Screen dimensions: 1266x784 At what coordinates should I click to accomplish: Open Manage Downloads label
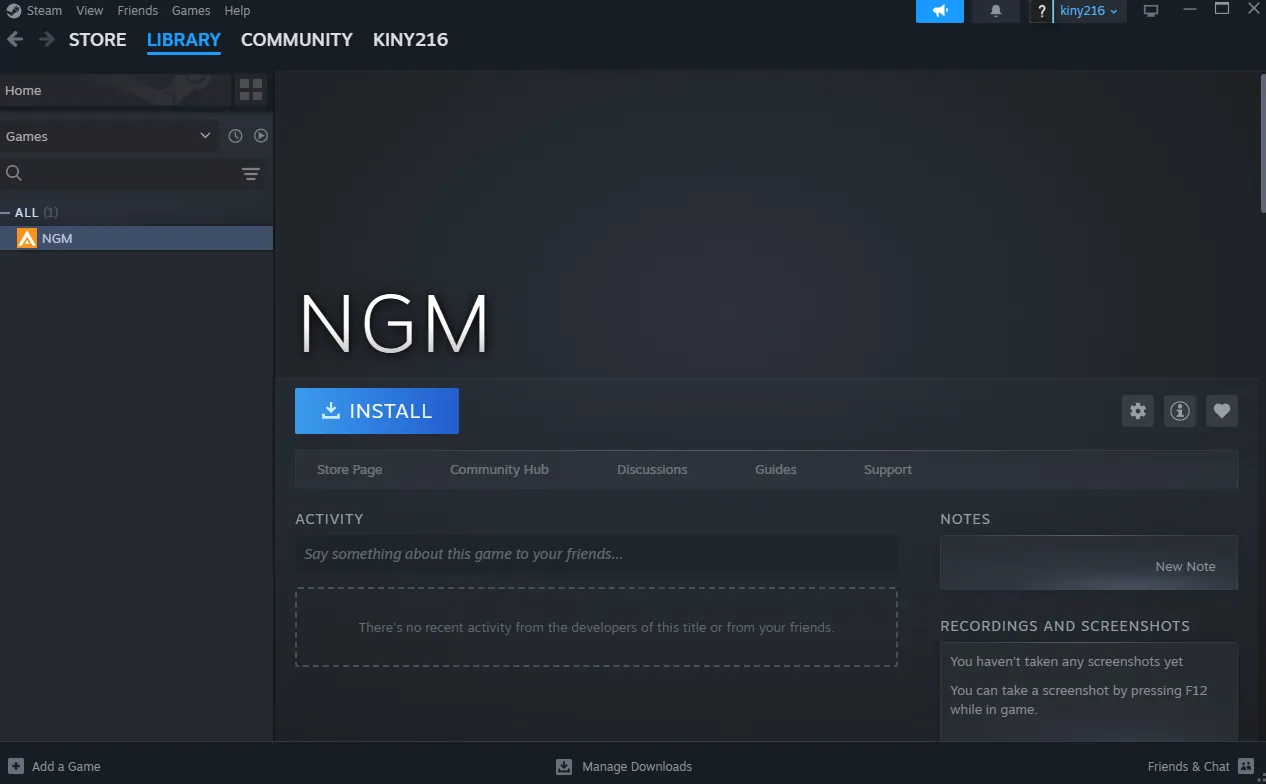637,767
